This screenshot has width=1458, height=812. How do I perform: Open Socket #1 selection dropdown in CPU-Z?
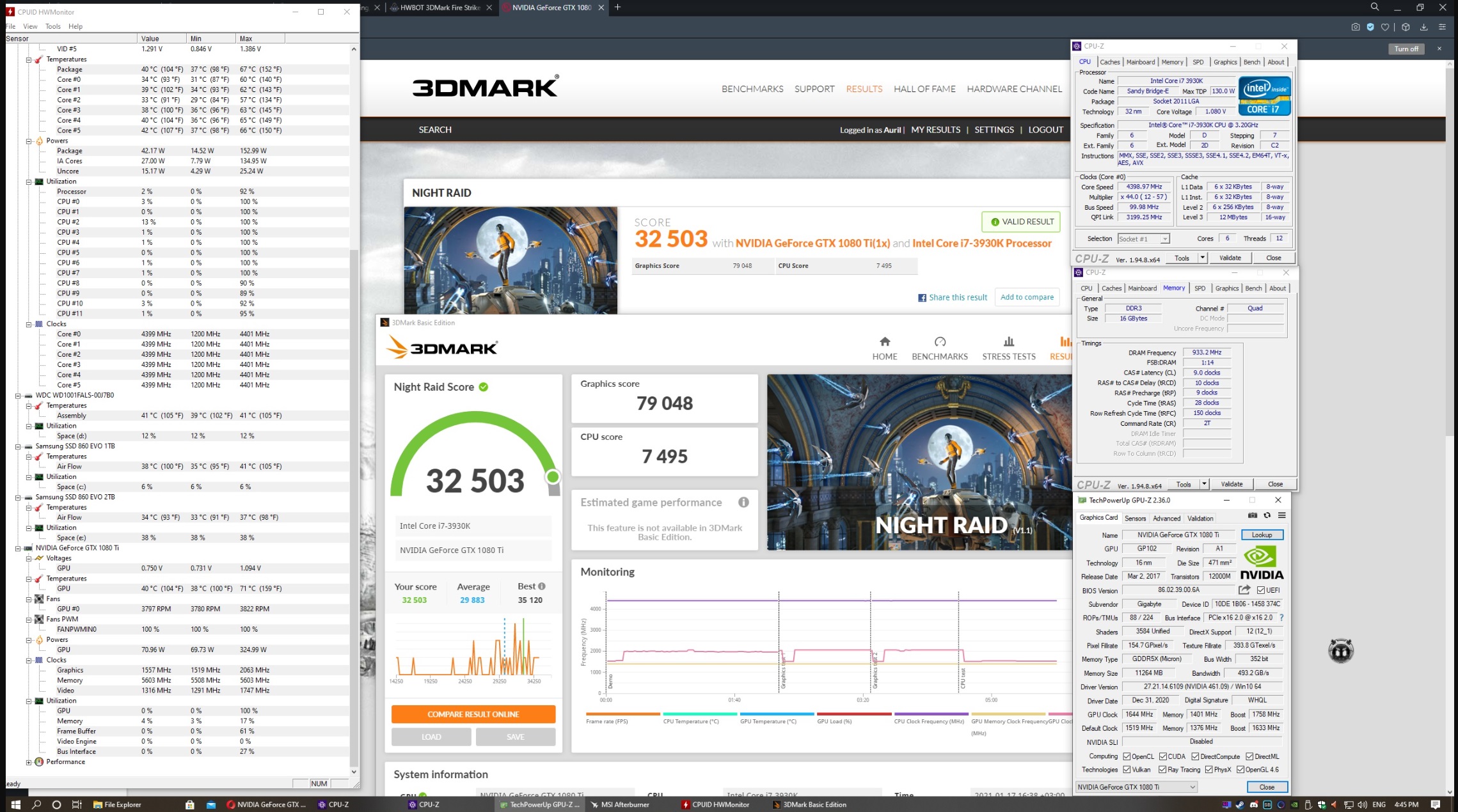(x=1144, y=239)
